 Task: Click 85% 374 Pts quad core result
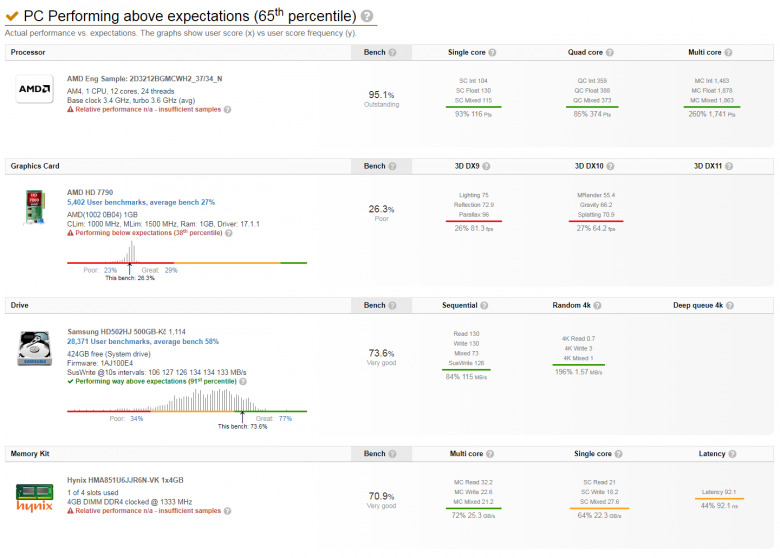pos(592,114)
